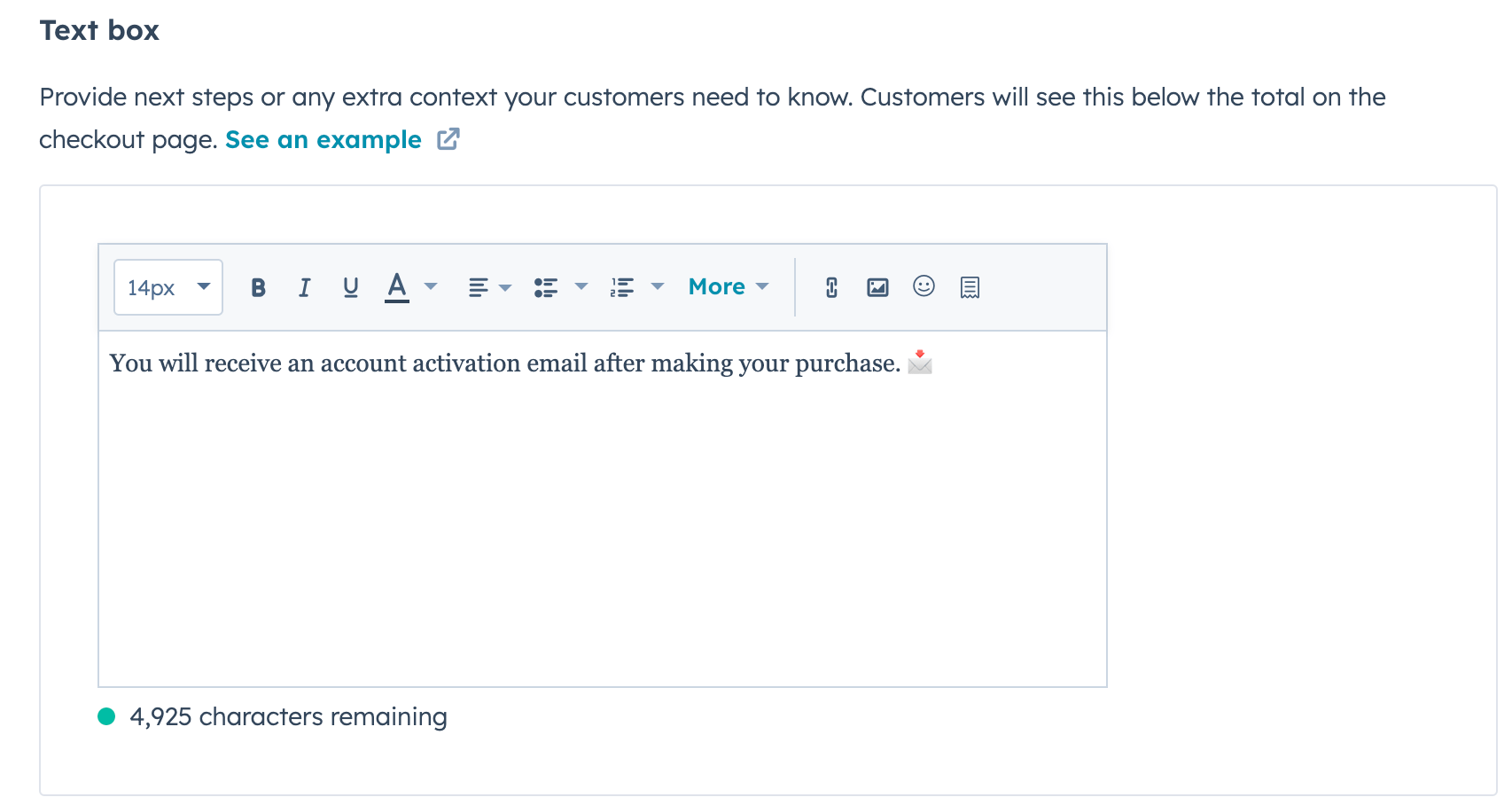
Task: Open the emoji picker
Action: (x=924, y=286)
